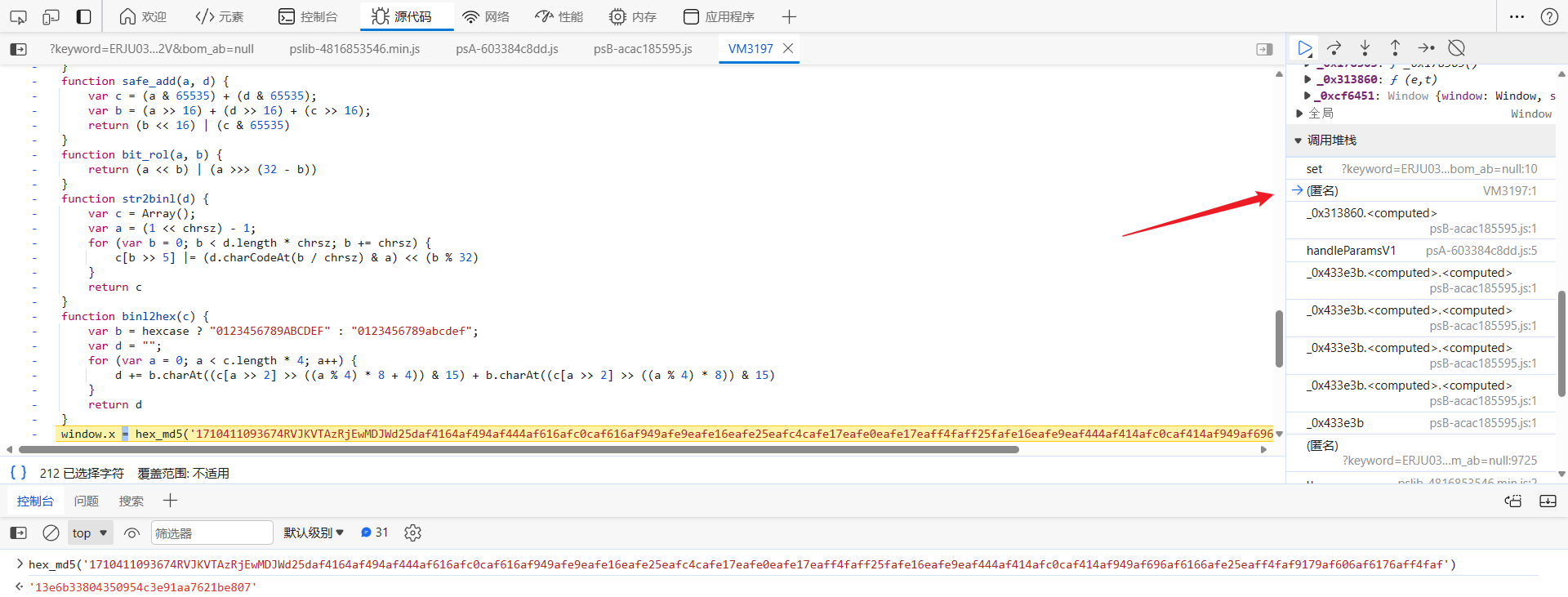The image size is (1568, 597).
Task: Open the pslib-4816853546.min.js file tab
Action: (x=354, y=49)
